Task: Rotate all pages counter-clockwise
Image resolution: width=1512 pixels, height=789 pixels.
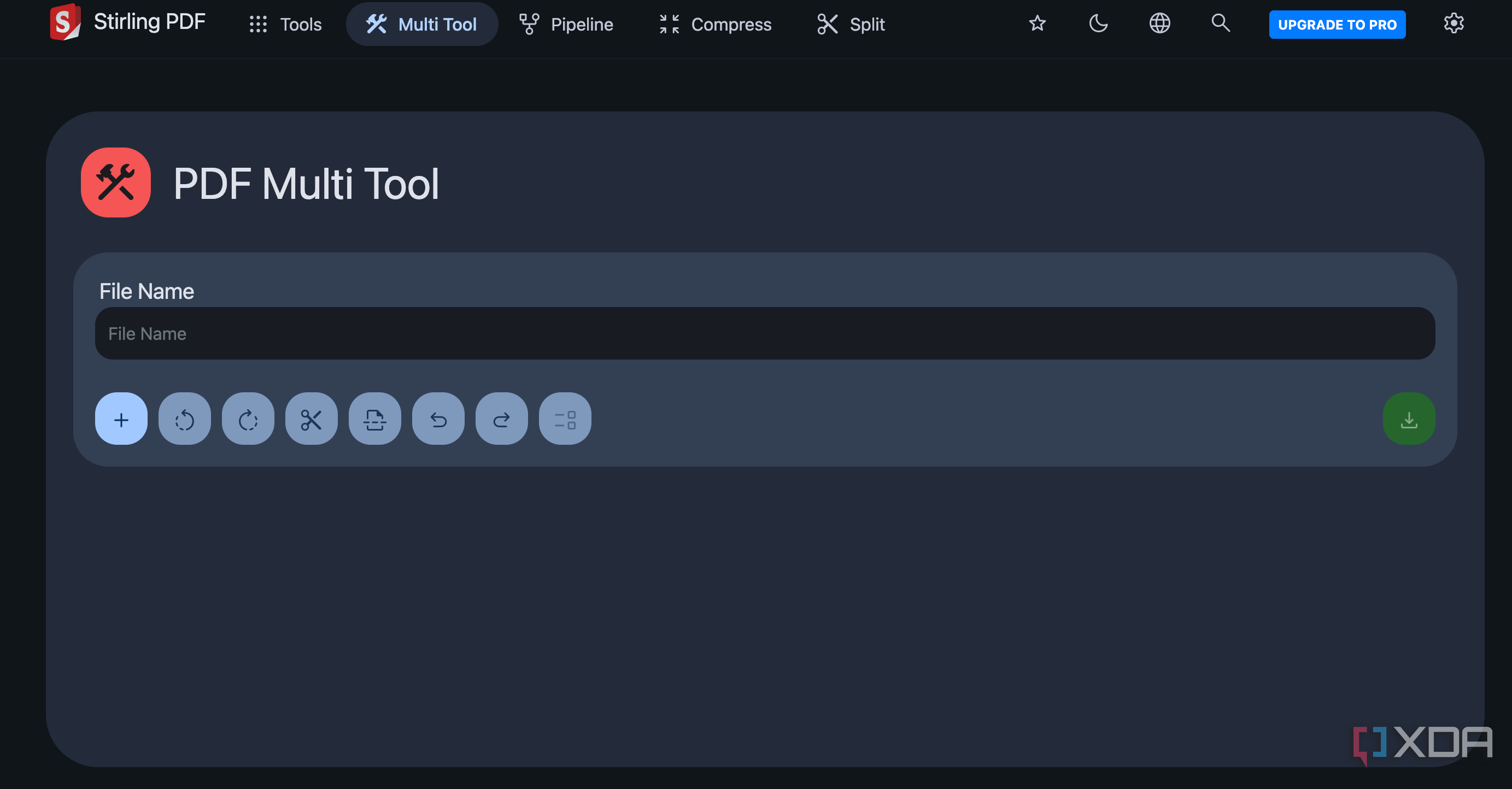Action: click(184, 419)
